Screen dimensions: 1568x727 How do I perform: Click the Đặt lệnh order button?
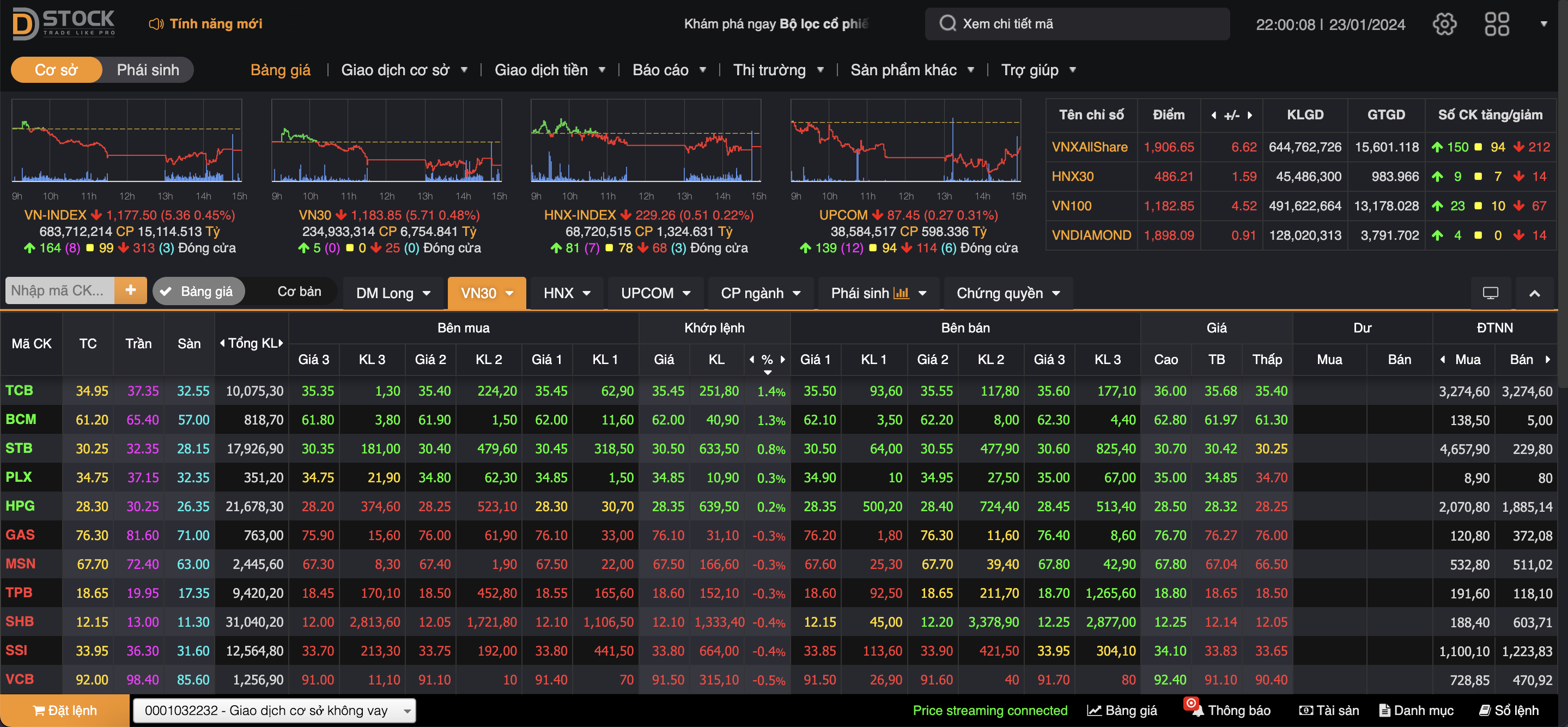[x=64, y=711]
